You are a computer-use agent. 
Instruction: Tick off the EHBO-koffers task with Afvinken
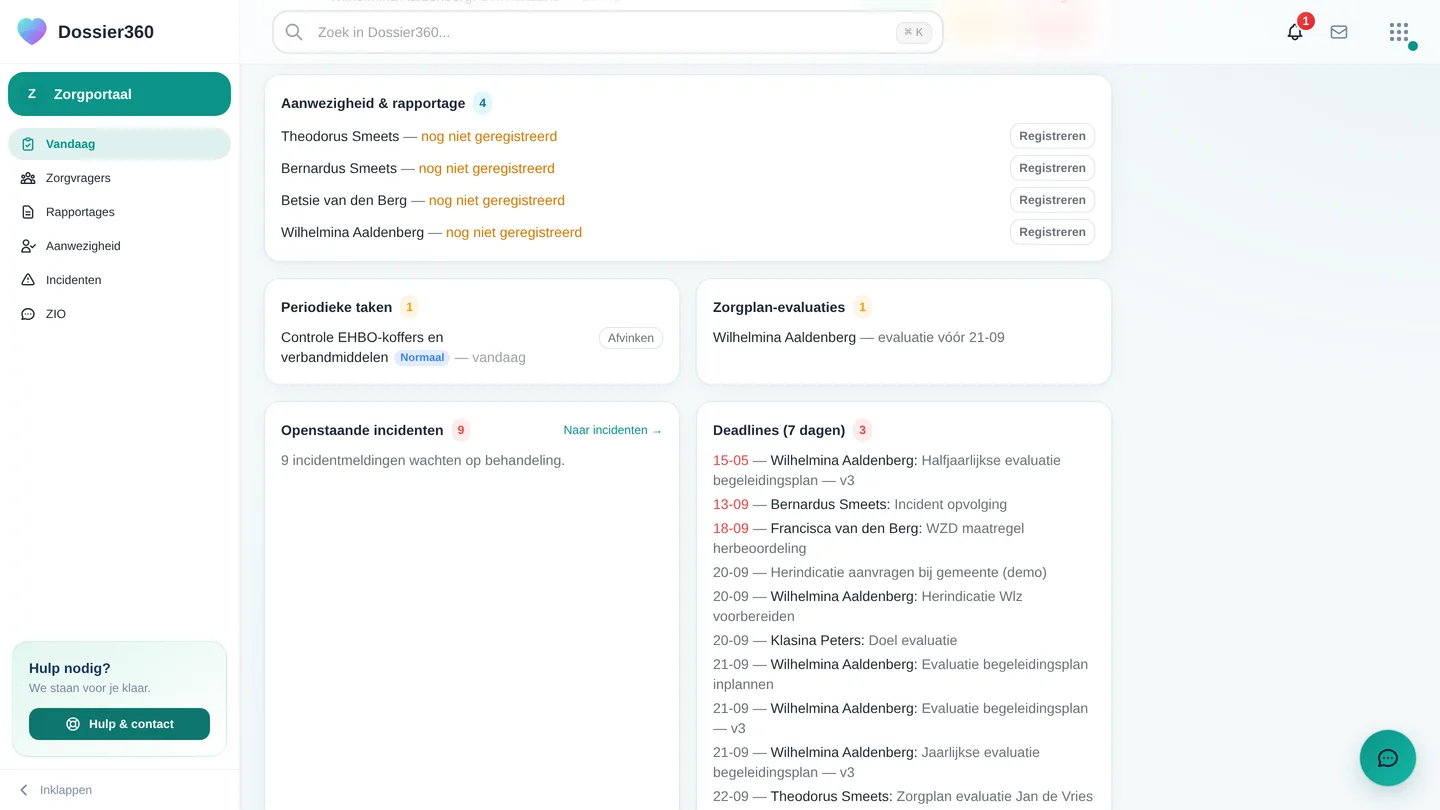[x=631, y=338]
